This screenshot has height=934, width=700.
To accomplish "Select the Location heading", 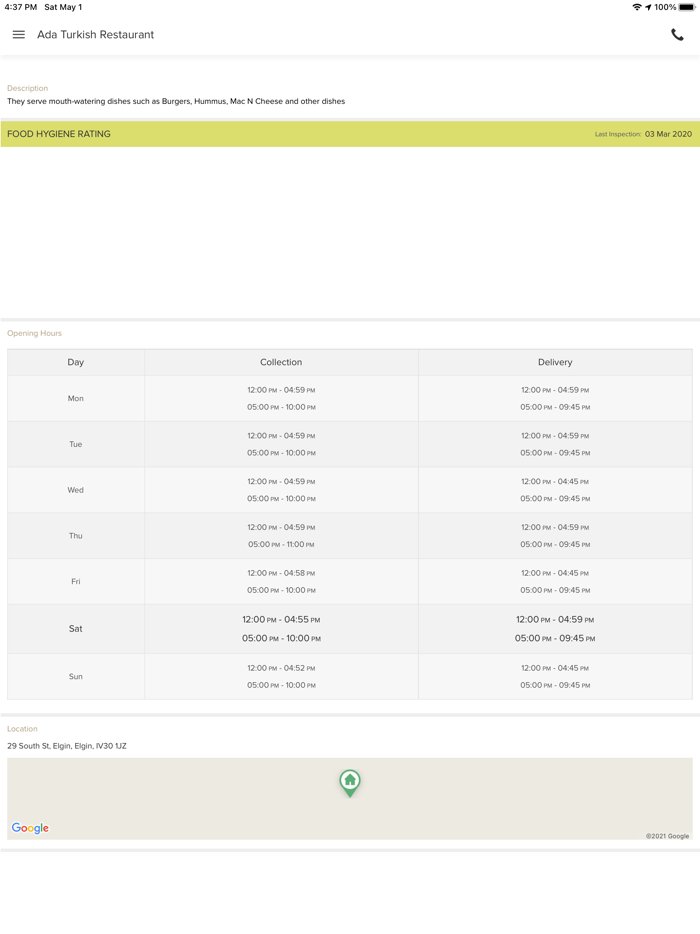I will (x=22, y=729).
